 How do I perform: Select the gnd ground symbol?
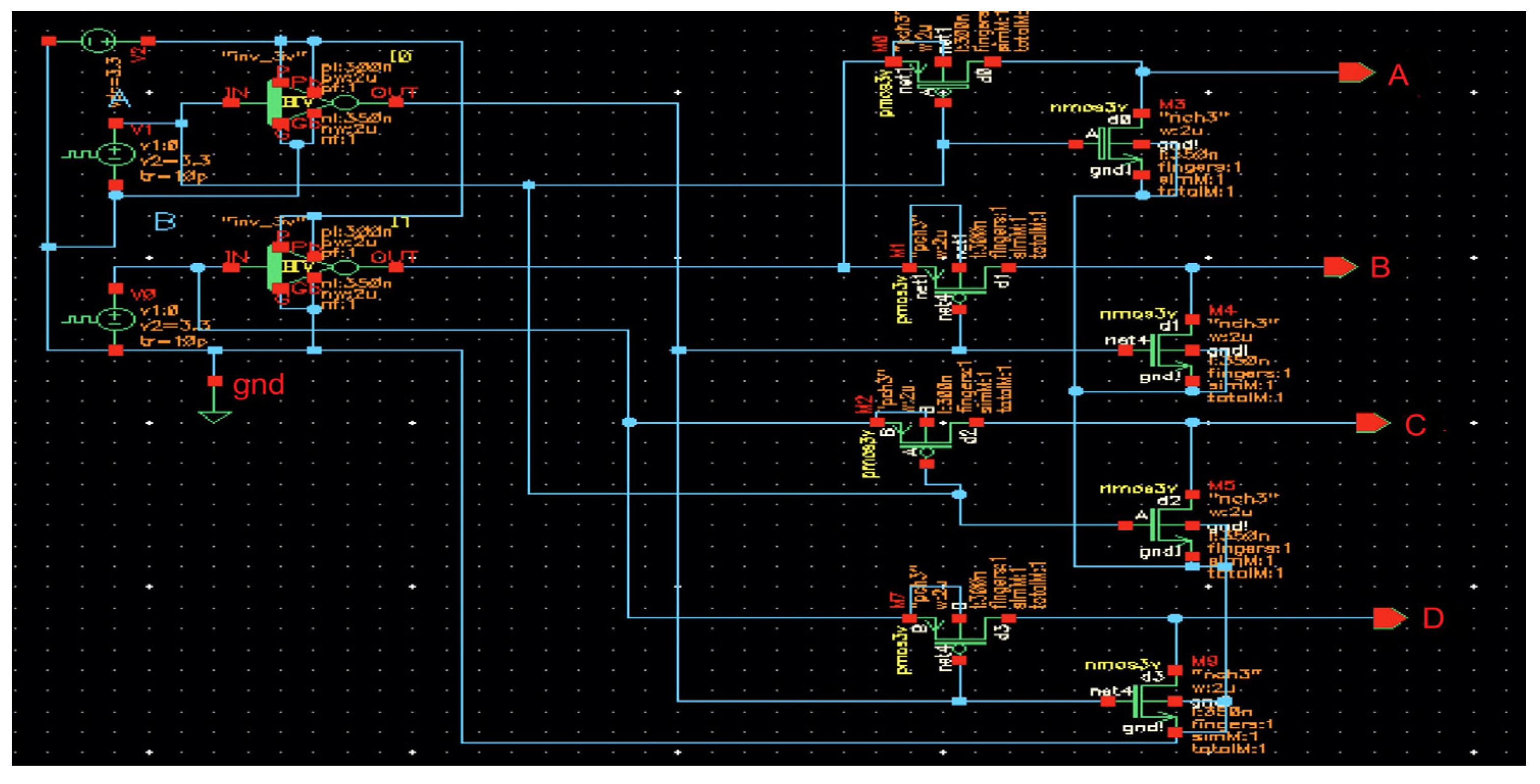(x=215, y=414)
